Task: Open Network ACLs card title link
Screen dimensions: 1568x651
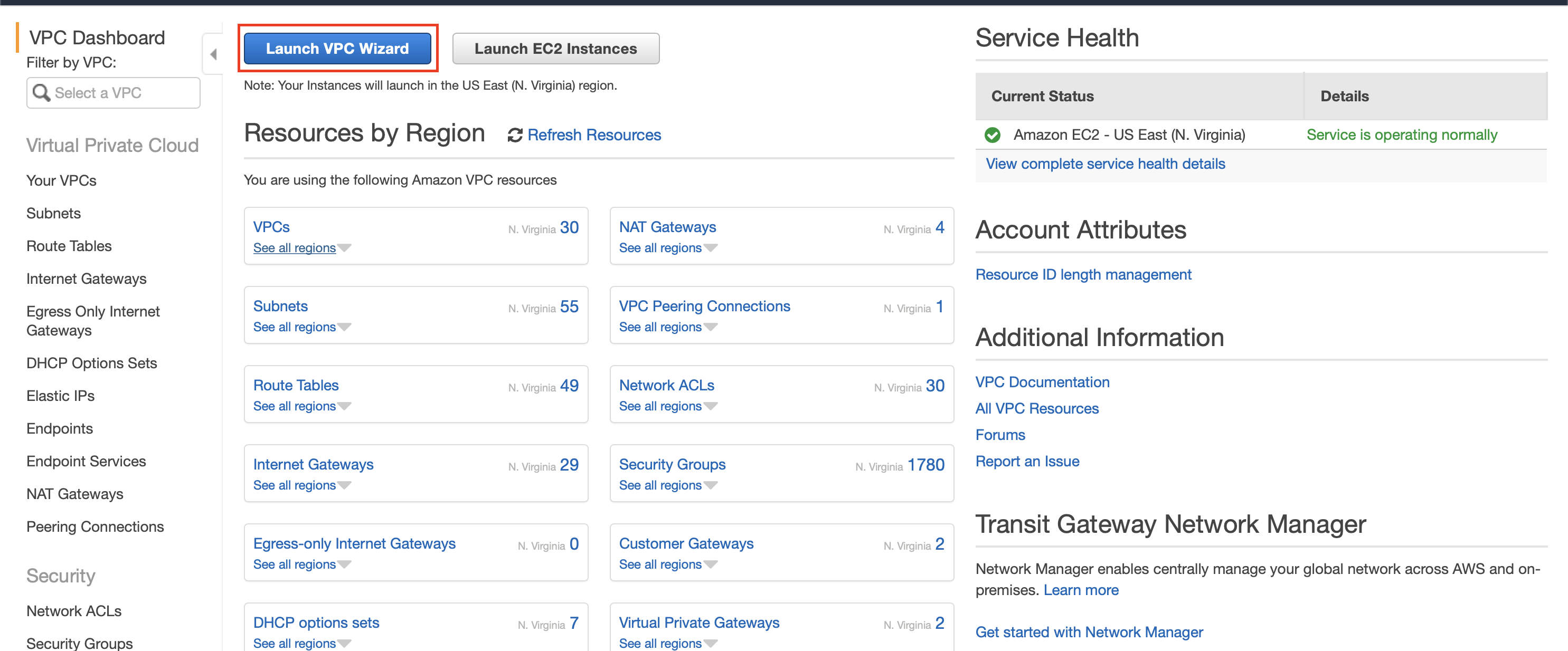Action: [666, 385]
